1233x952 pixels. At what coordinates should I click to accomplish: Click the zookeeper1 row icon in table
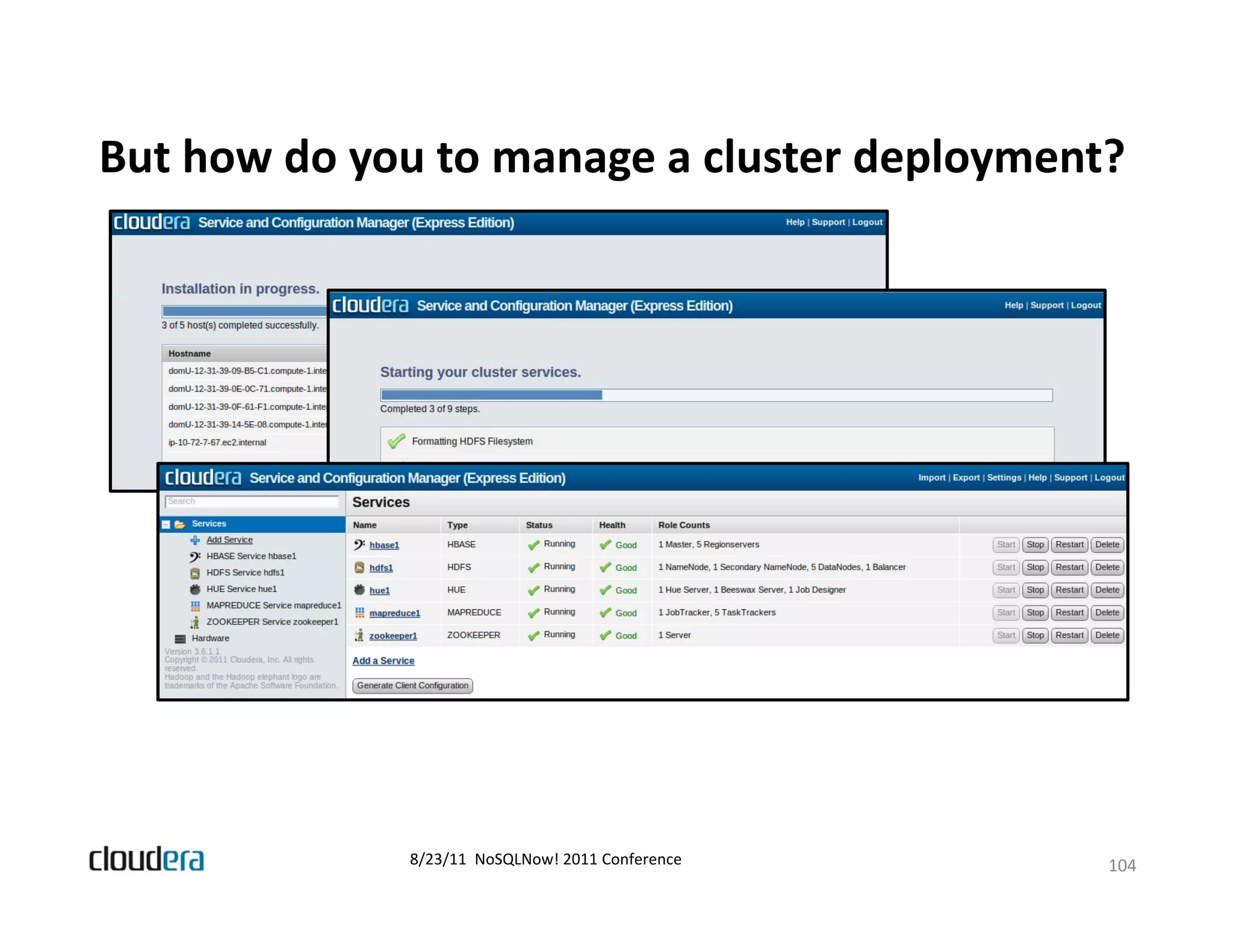[359, 635]
